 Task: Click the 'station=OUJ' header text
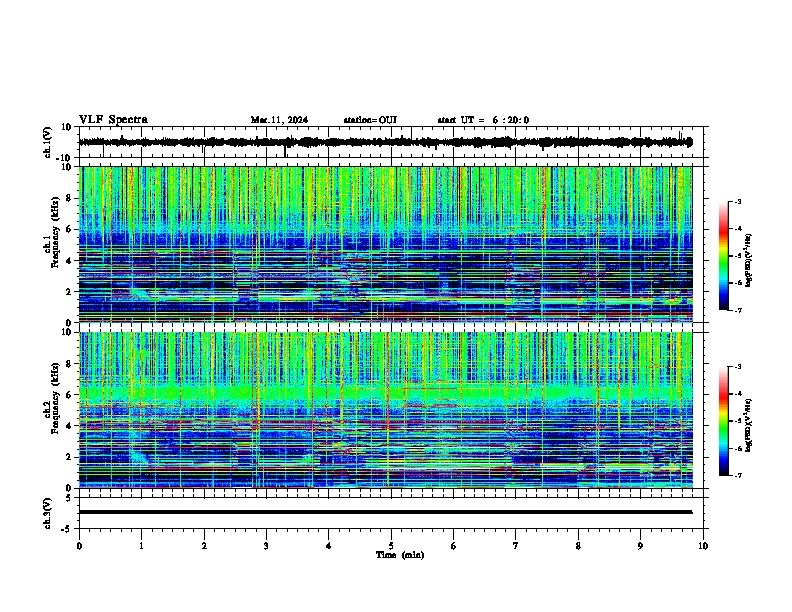click(x=370, y=120)
